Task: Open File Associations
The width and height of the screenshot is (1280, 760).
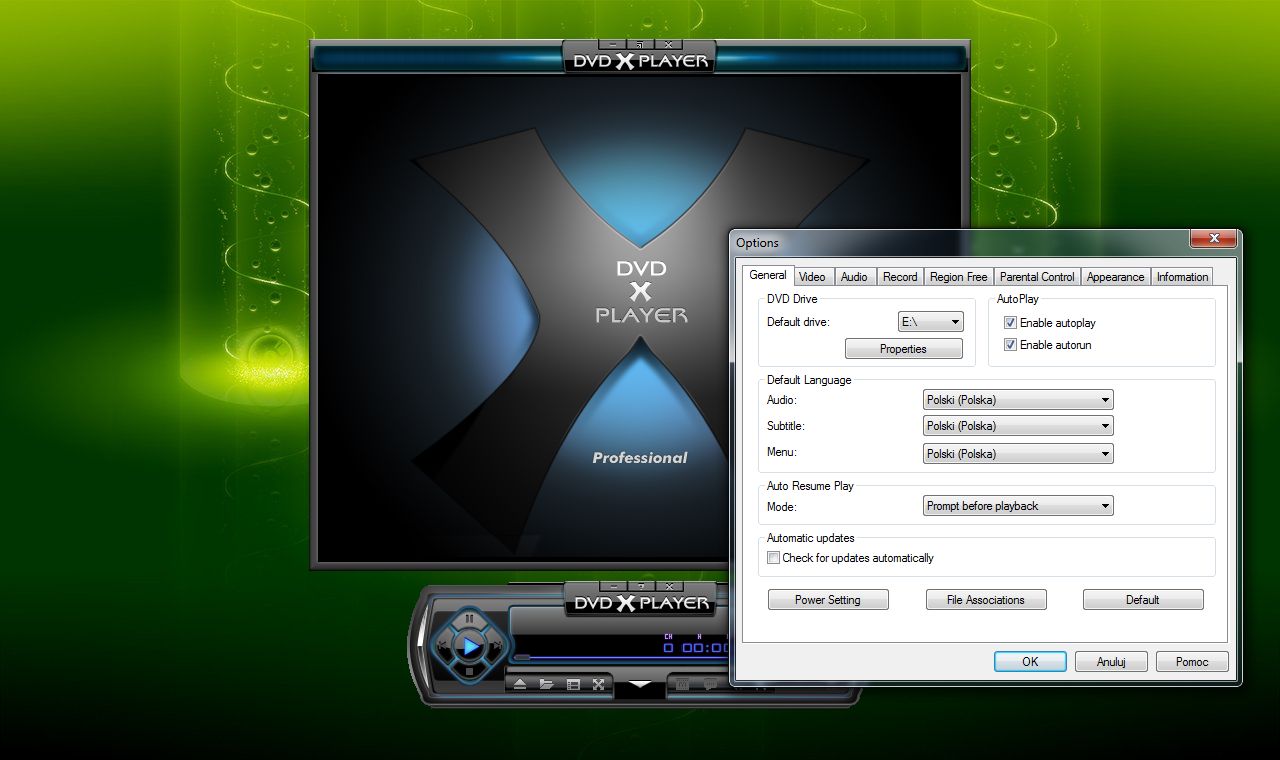Action: point(986,600)
